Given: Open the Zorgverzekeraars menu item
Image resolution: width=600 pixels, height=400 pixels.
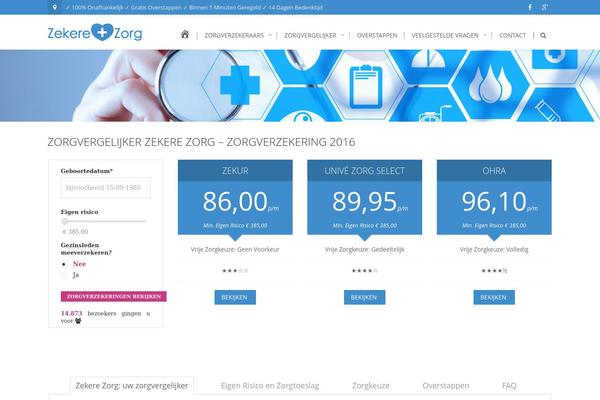Looking at the screenshot, I should click(234, 36).
